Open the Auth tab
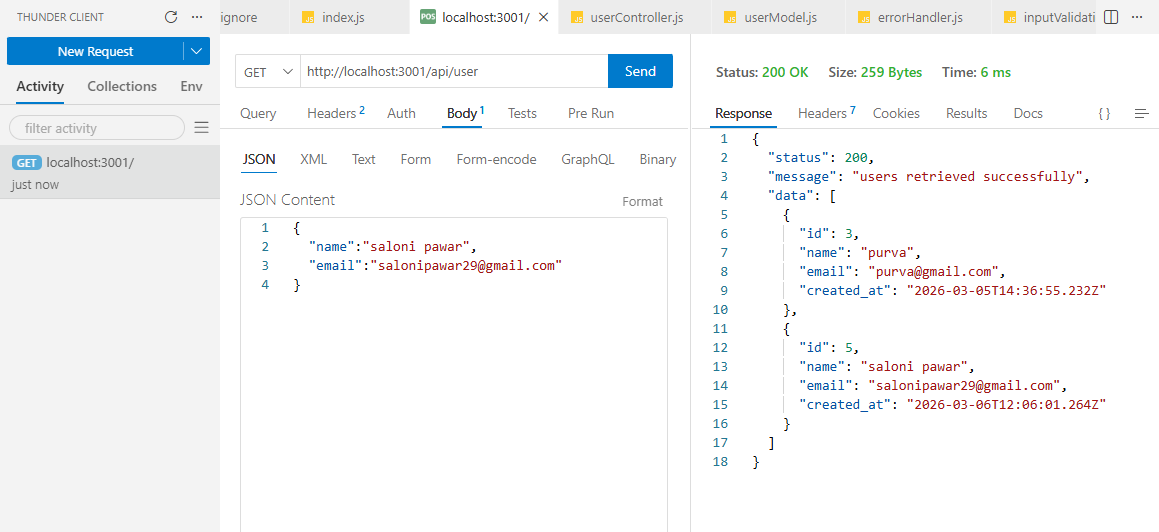This screenshot has height=532, width=1159. (401, 113)
